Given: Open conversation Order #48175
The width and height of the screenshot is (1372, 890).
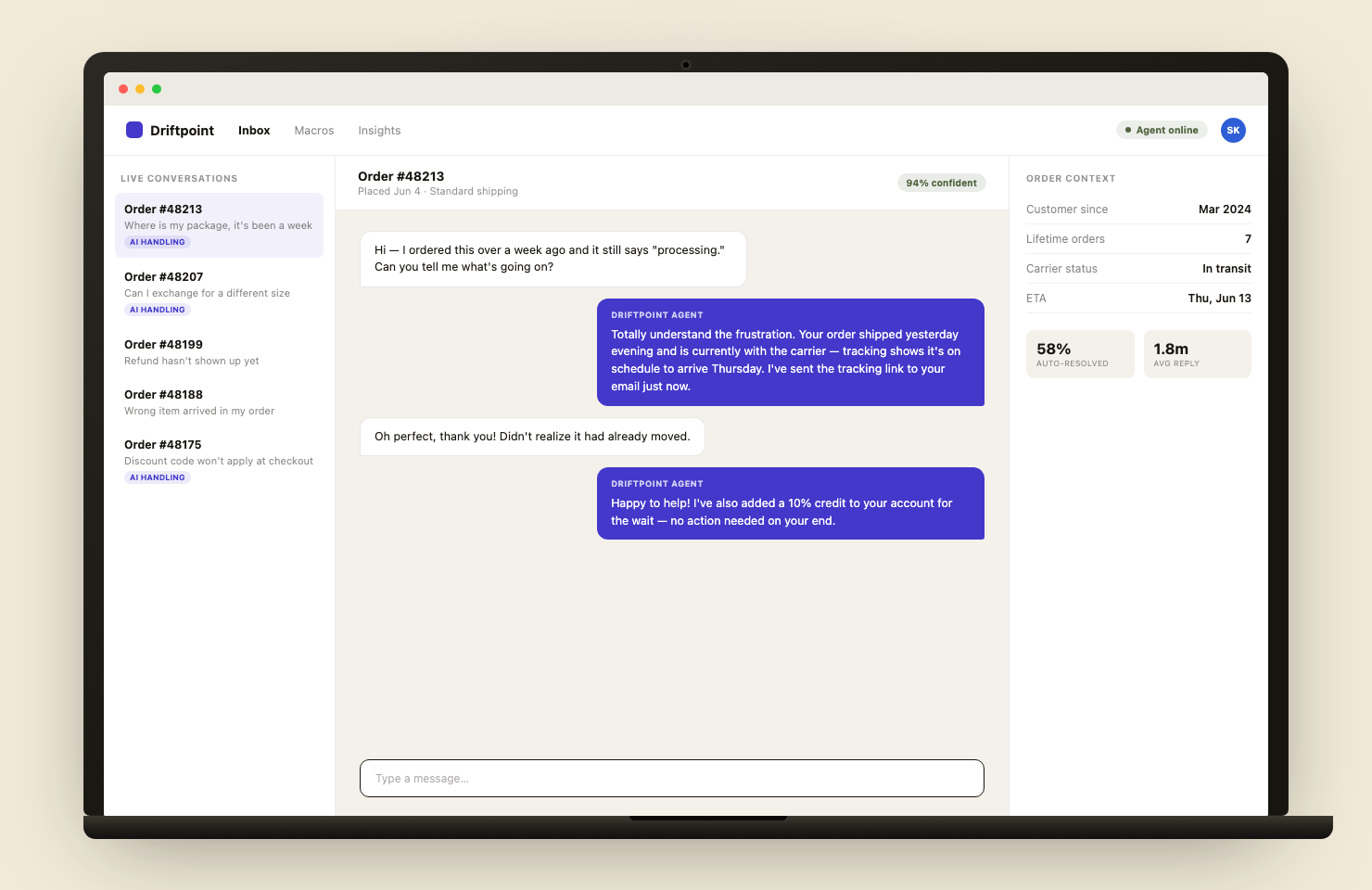Looking at the screenshot, I should [219, 461].
